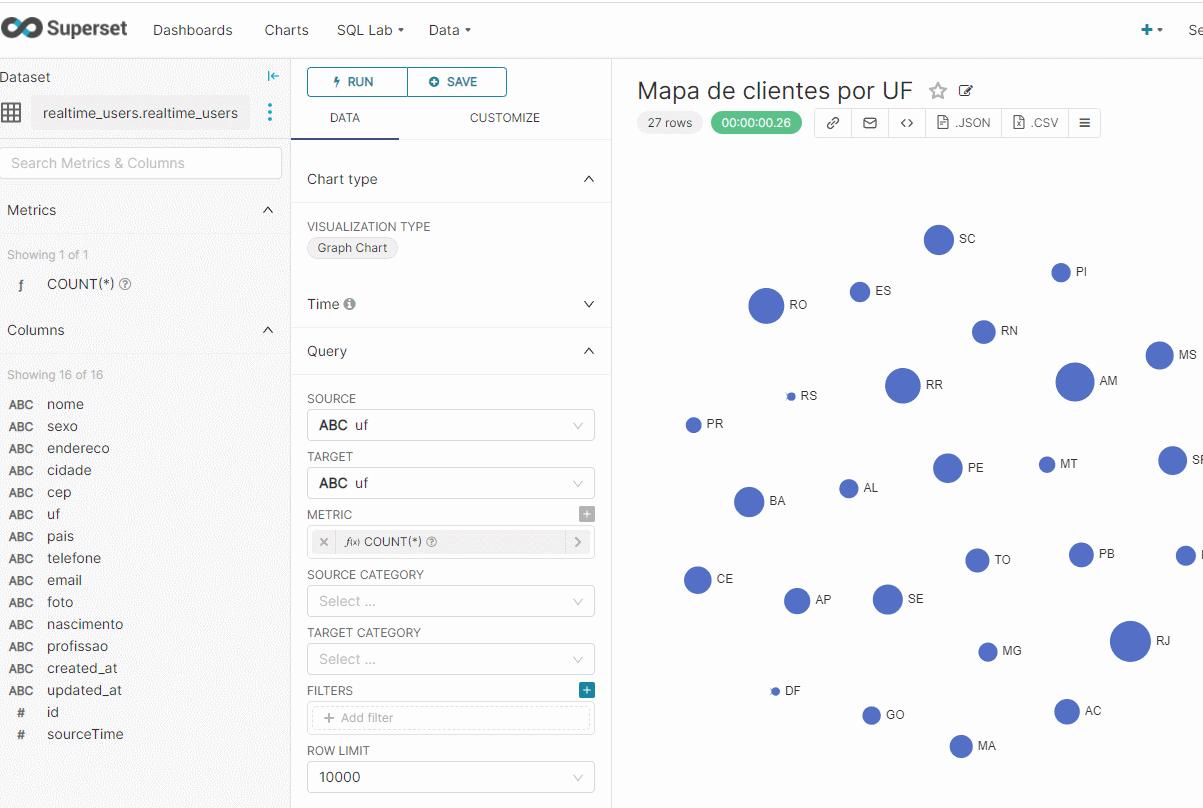
Task: Remove the COUNT(*) metric with X
Action: coord(323,542)
